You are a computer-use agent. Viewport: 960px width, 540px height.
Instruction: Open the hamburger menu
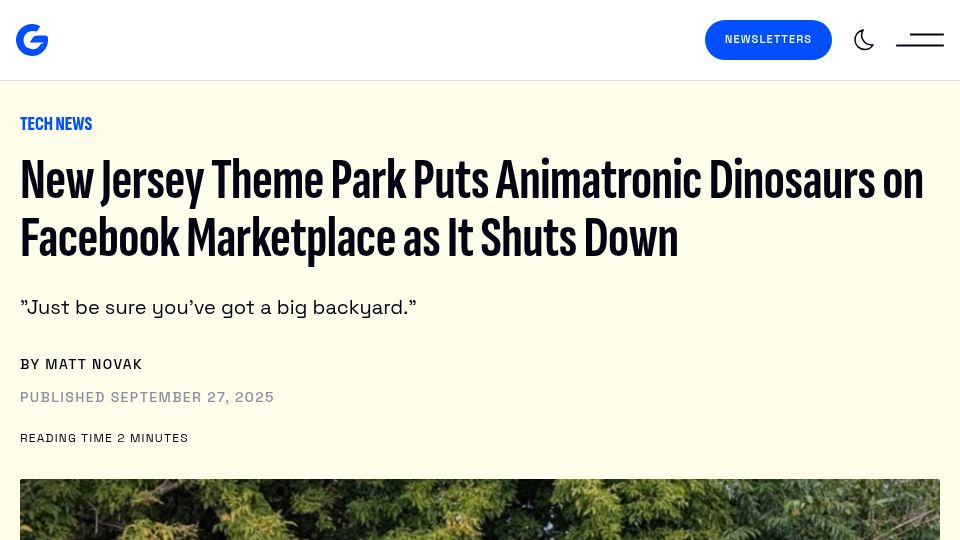tap(920, 40)
